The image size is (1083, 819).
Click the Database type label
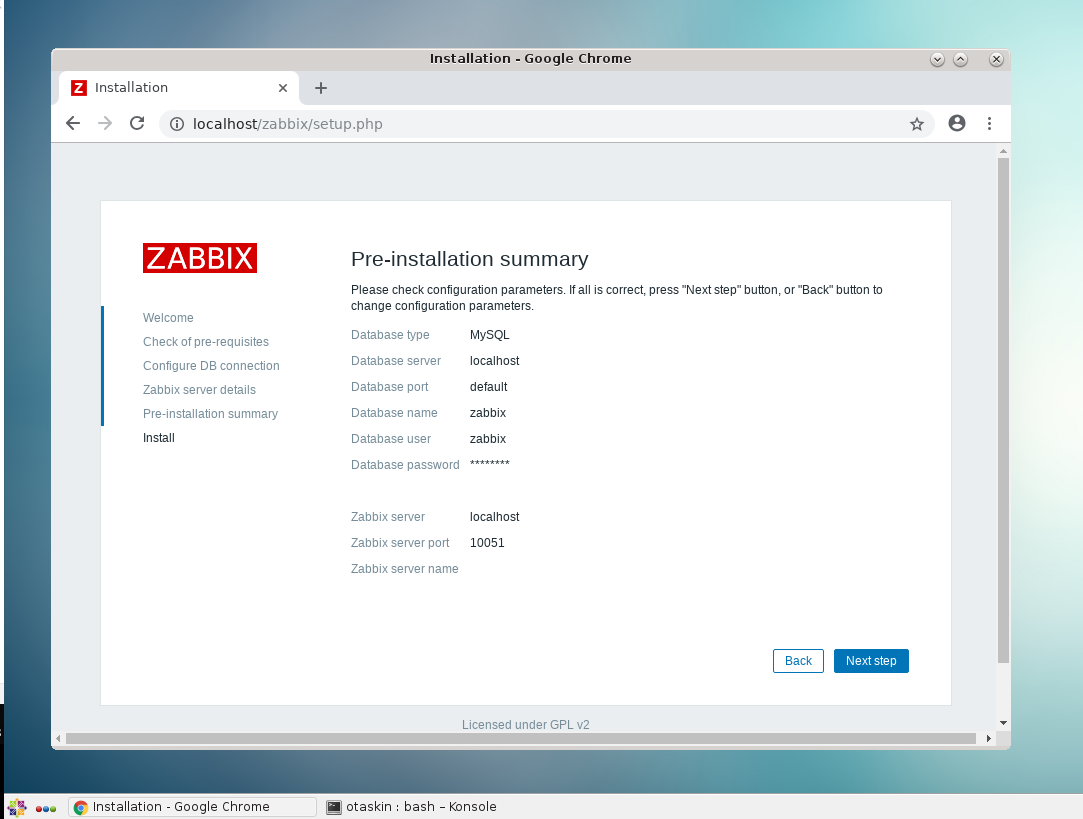pos(390,335)
